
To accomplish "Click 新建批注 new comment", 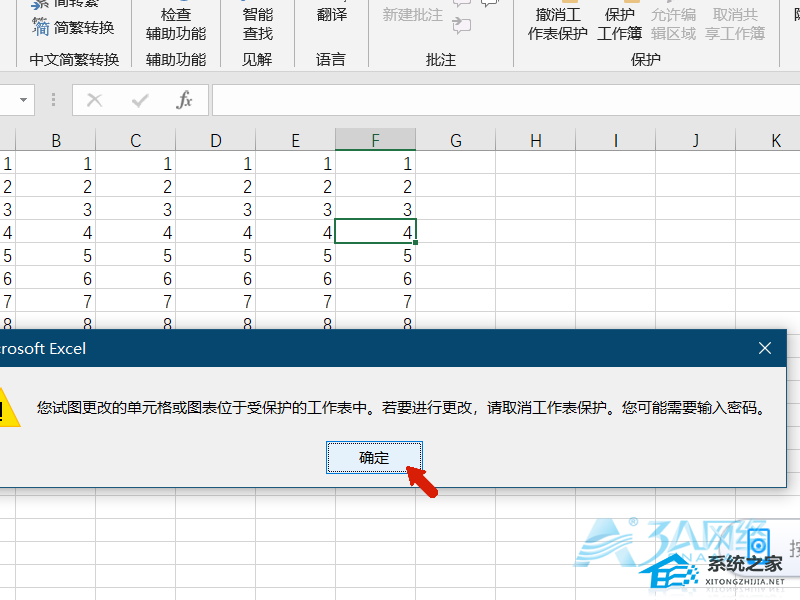I will 412,14.
